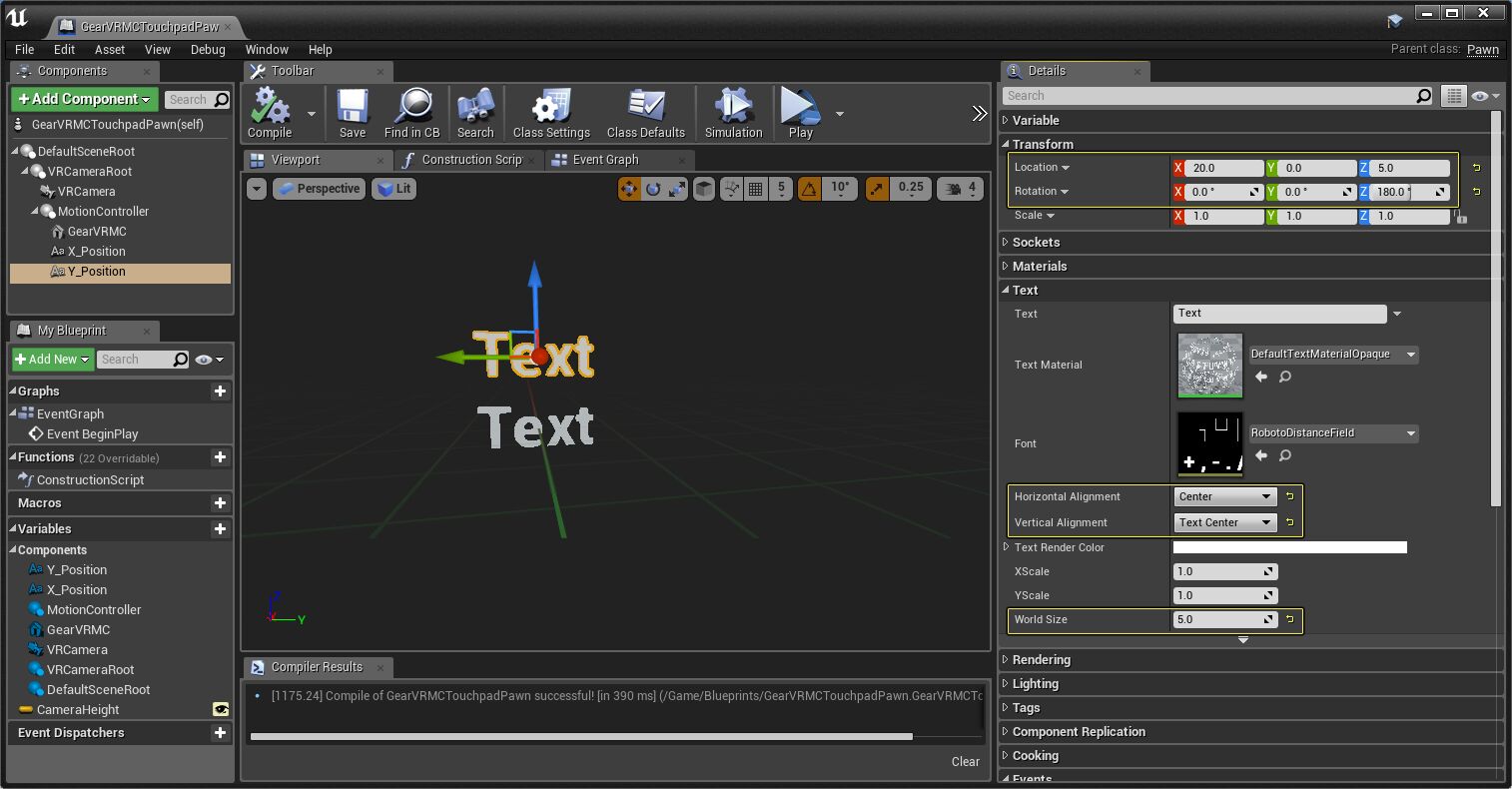Open Horizontal Alignment dropdown
Viewport: 1512px width, 789px height.
point(1224,496)
